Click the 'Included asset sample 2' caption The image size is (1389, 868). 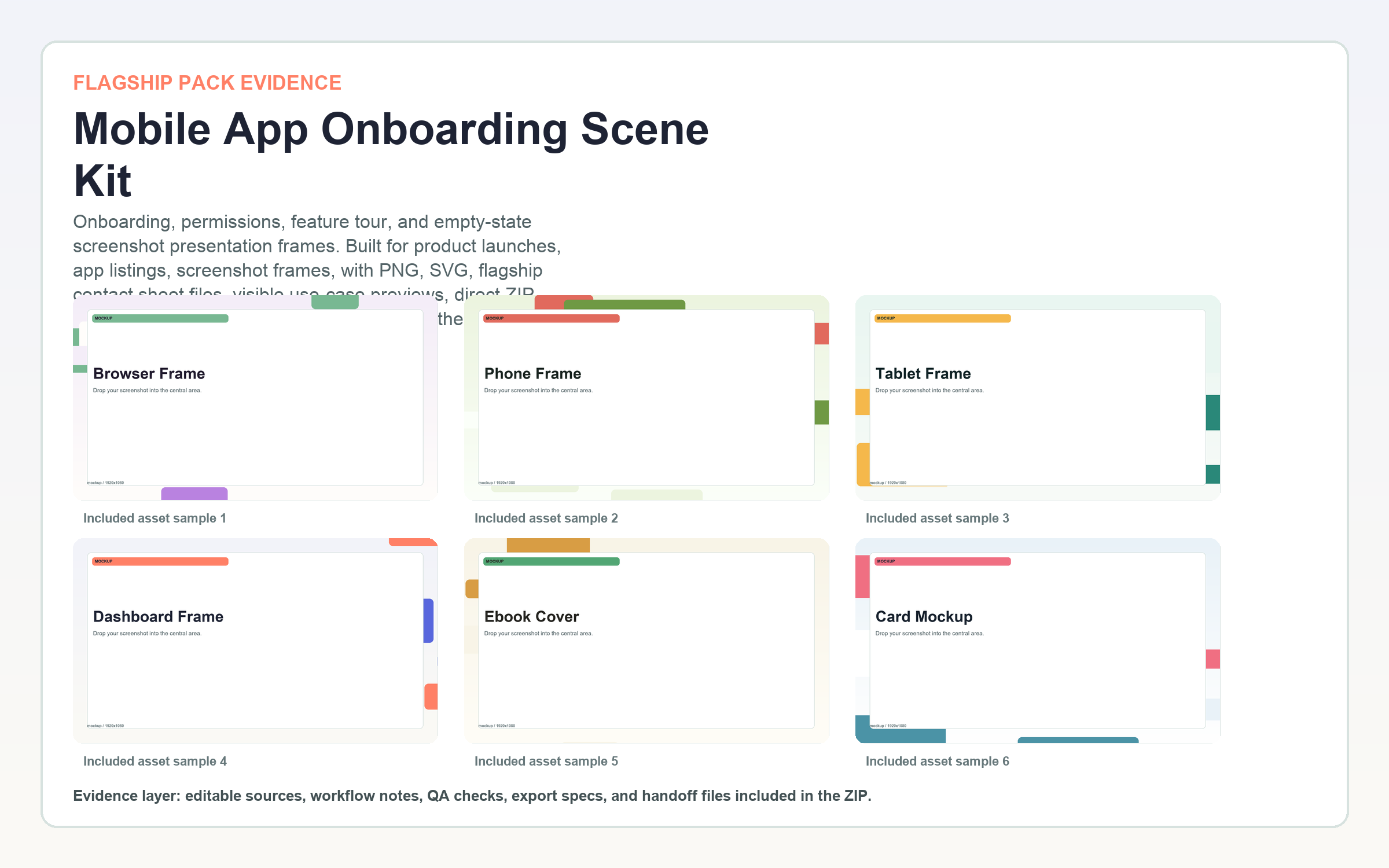coord(546,518)
